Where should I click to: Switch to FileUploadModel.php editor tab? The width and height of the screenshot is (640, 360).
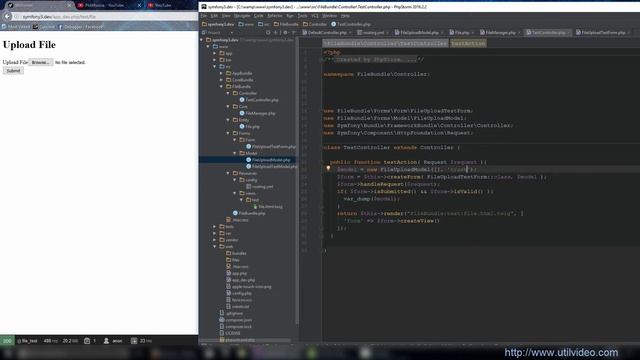pos(419,32)
